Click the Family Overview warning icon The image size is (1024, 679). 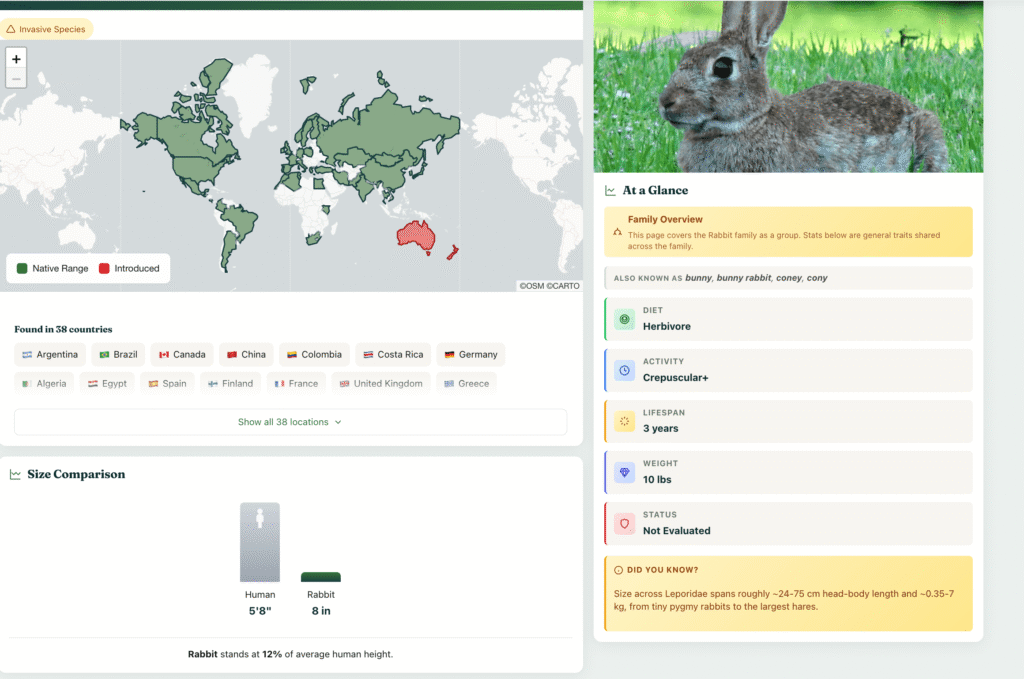click(617, 232)
